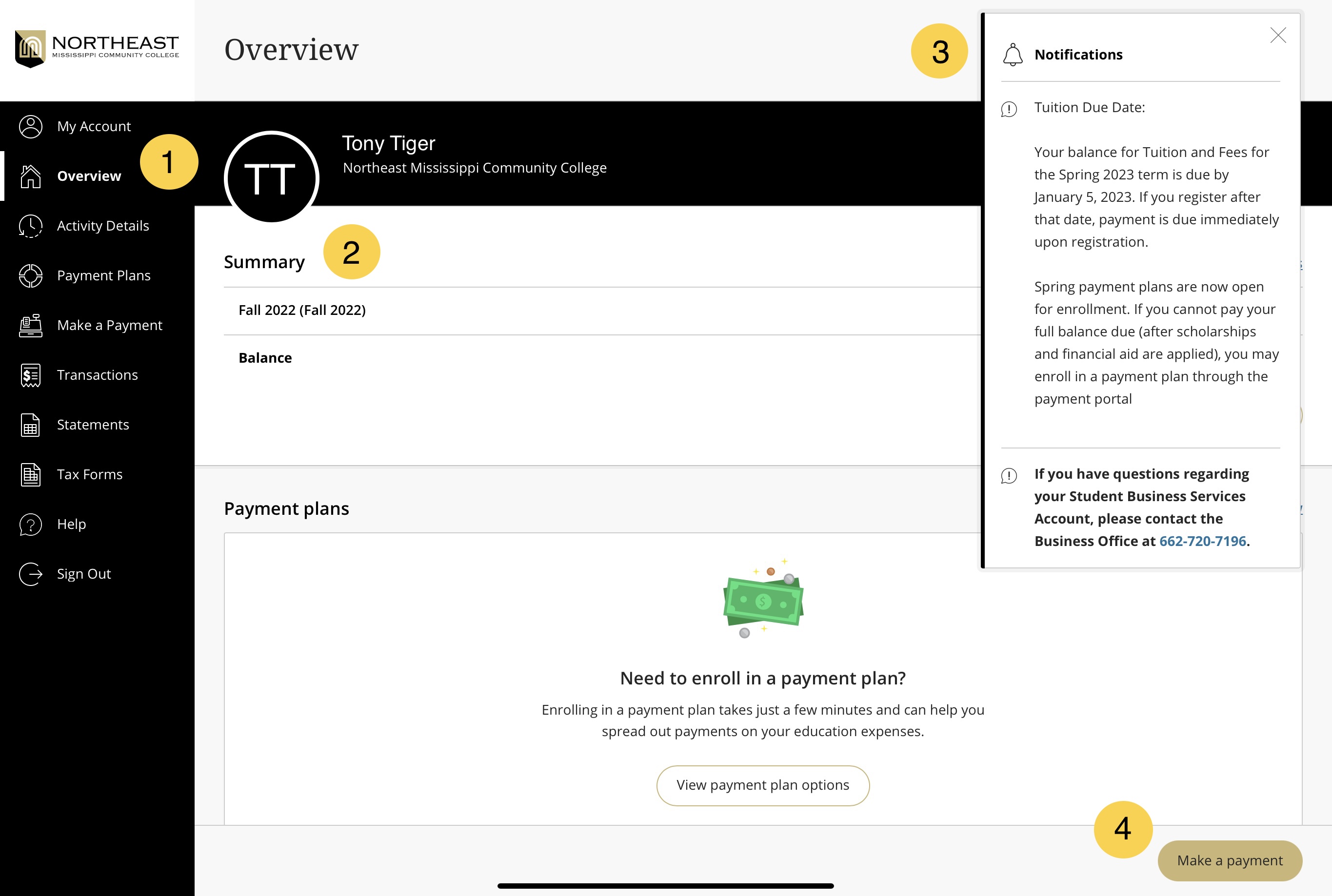Open Transactions from sidebar icon
Viewport: 1332px width, 896px height.
30,375
